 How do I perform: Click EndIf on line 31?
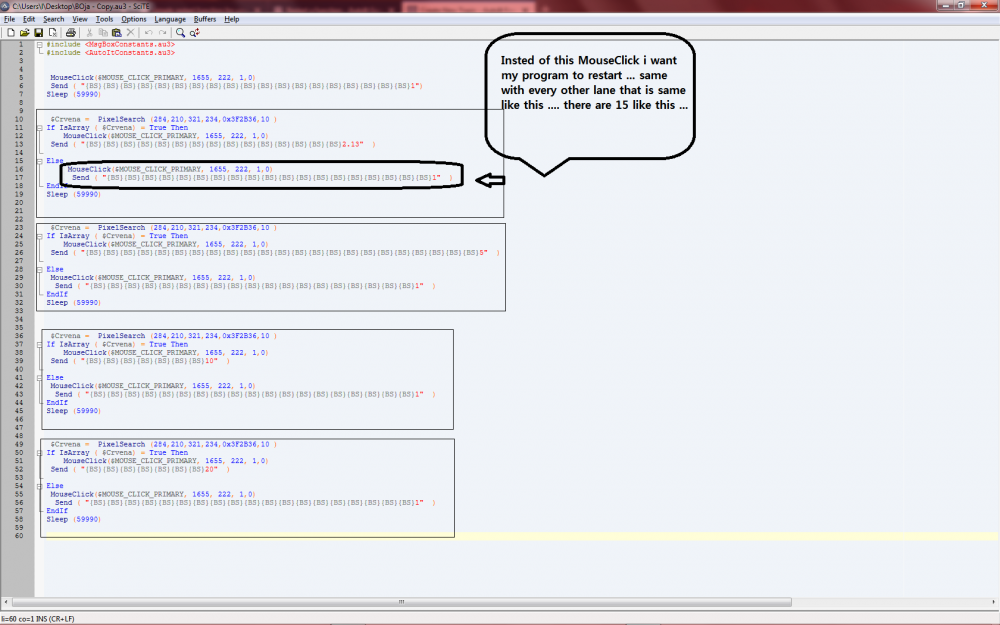click(57, 294)
